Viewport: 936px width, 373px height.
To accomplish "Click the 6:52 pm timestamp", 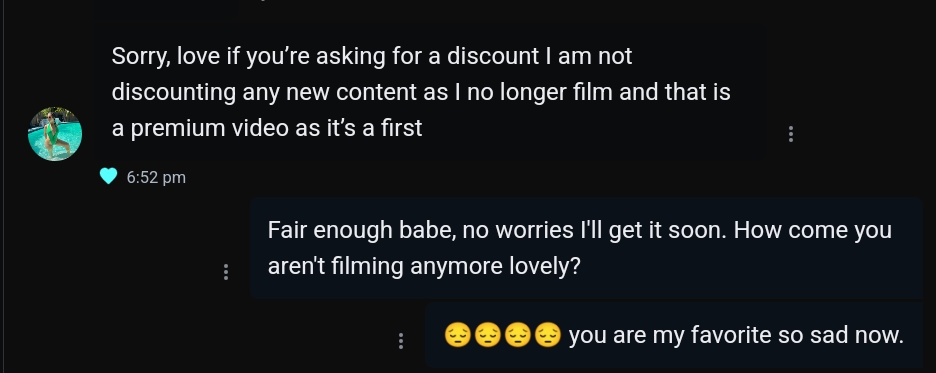I will (156, 177).
